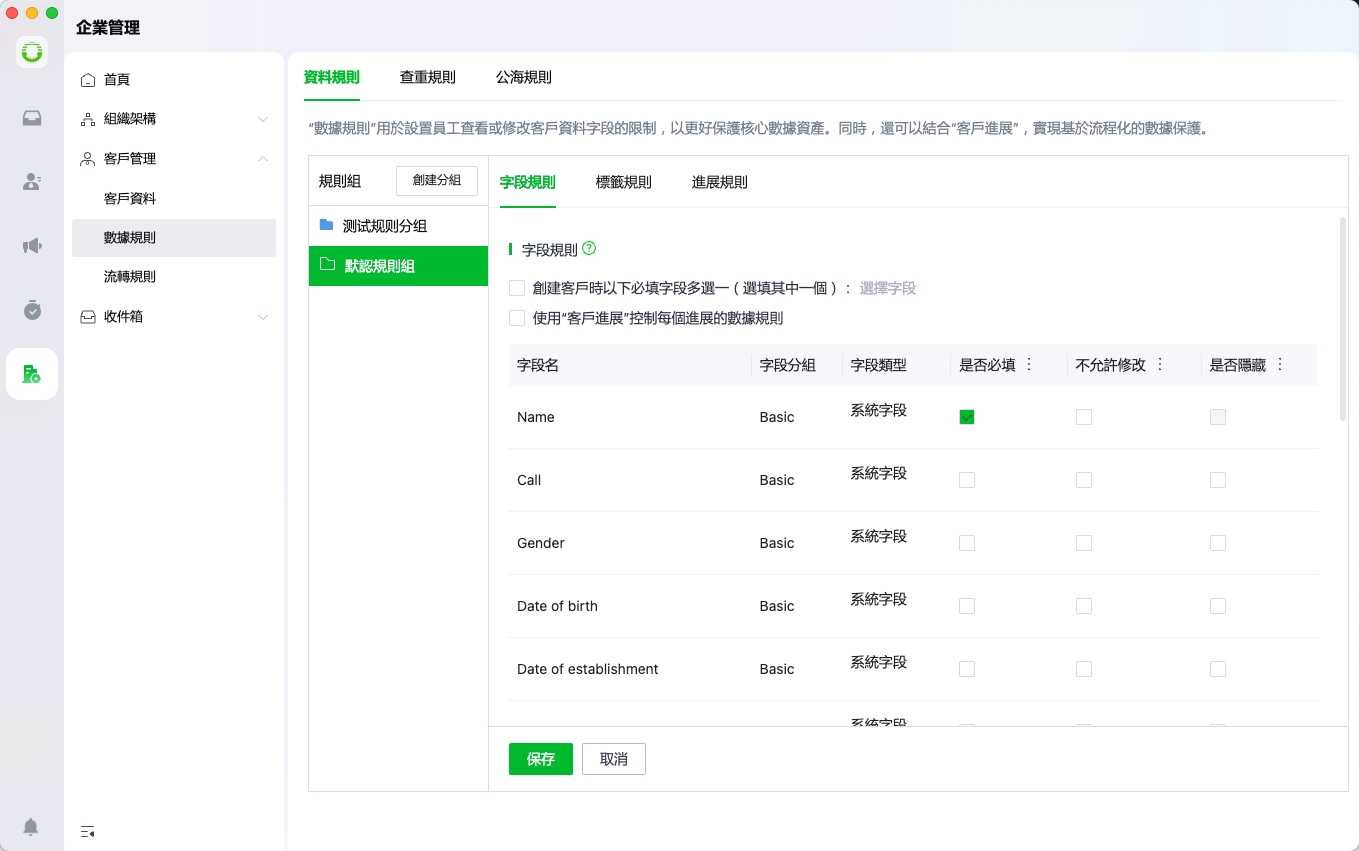
Task: Click the green app logo at top-left
Action: (x=32, y=52)
